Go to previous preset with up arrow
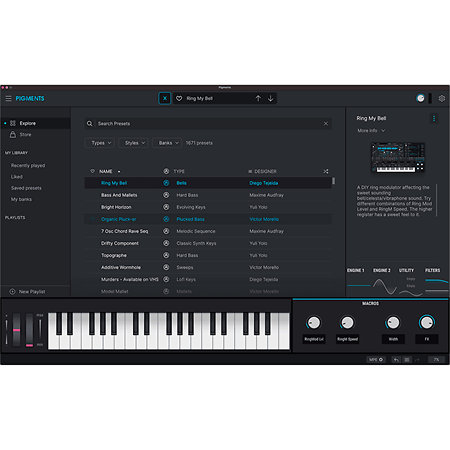Screen dimensions: 450x450 tap(258, 98)
